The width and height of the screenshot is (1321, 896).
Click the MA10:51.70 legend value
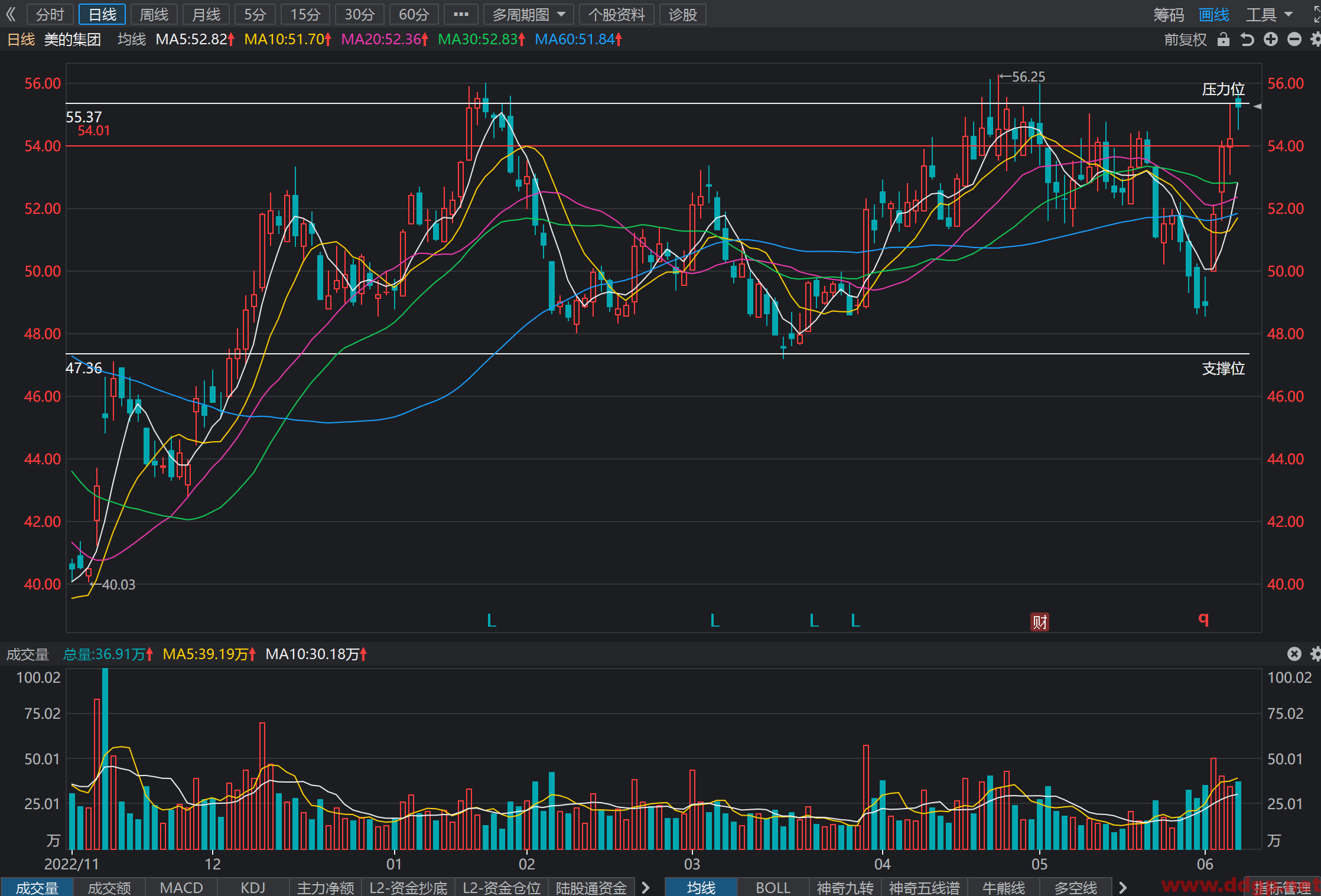point(288,40)
